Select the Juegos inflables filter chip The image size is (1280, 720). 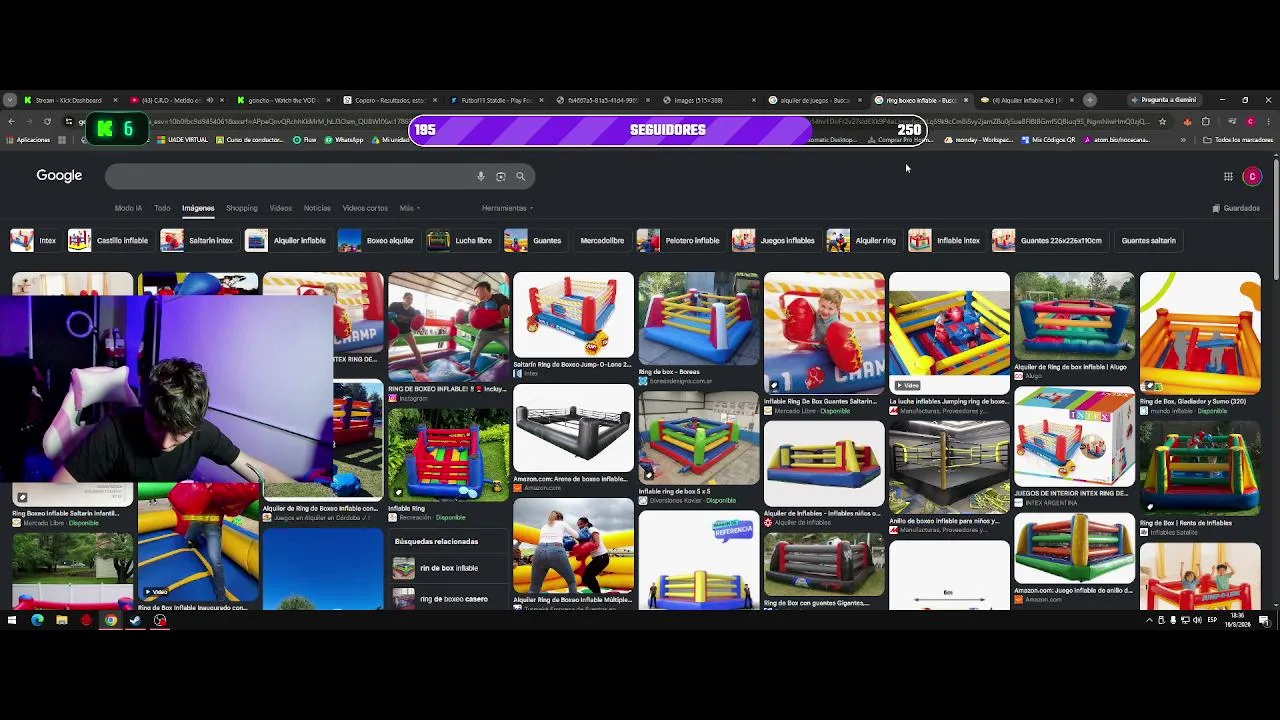point(775,240)
